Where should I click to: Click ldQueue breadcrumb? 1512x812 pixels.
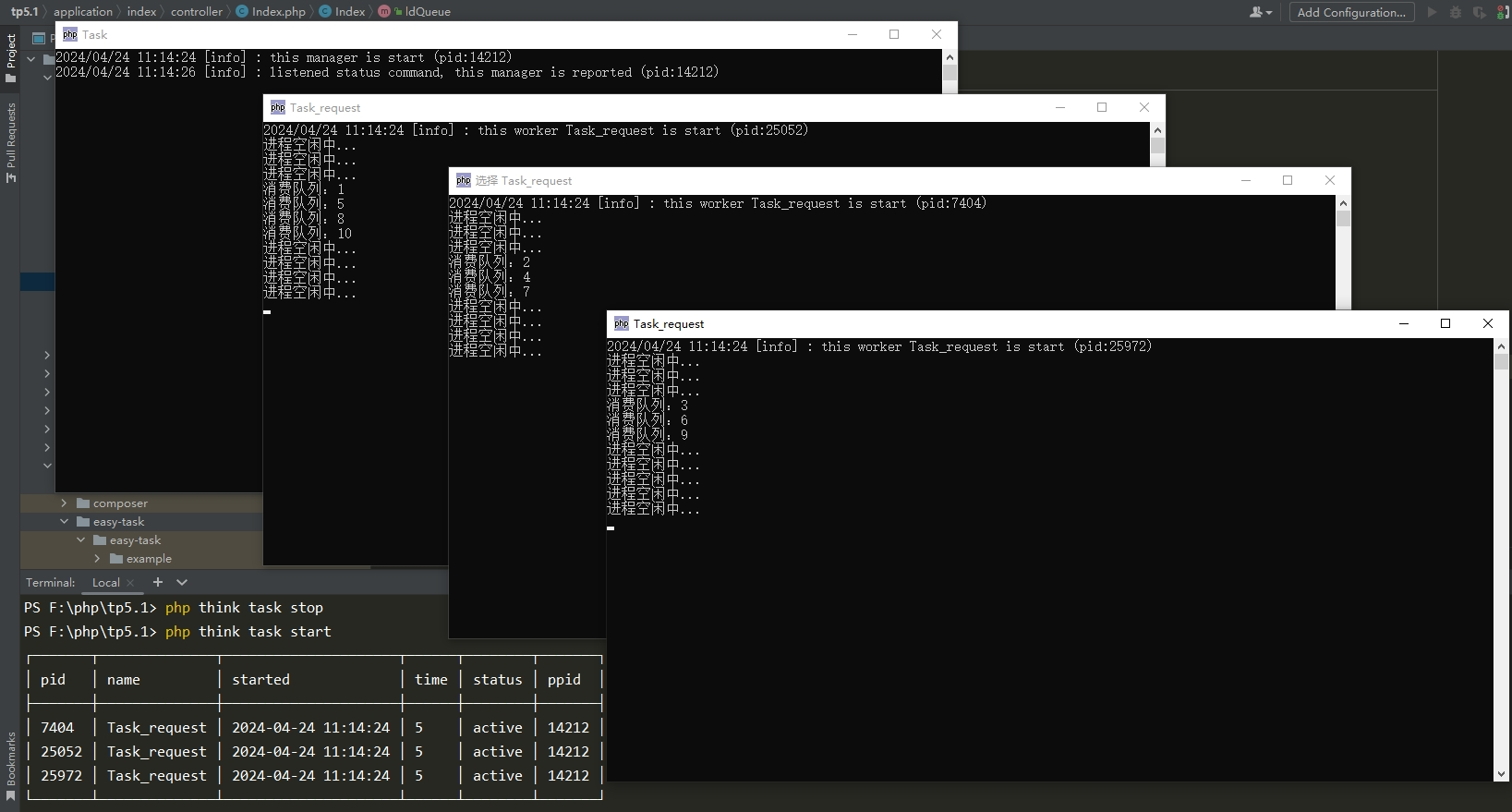click(x=428, y=11)
